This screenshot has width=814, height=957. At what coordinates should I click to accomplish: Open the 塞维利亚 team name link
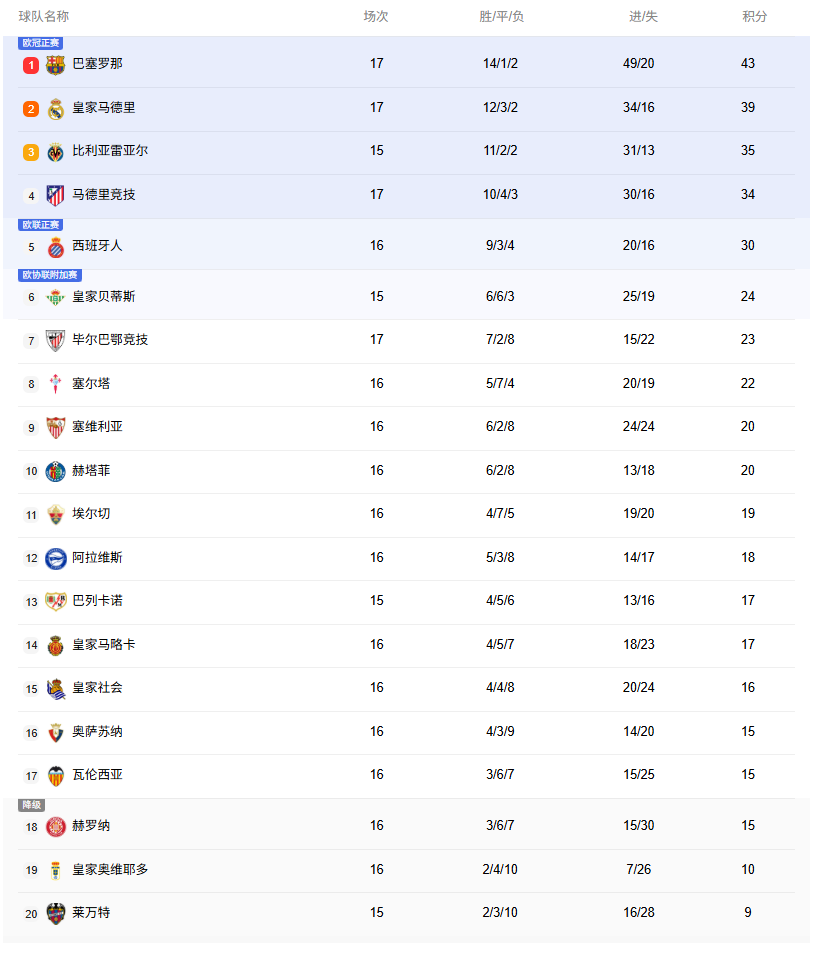tap(97, 427)
